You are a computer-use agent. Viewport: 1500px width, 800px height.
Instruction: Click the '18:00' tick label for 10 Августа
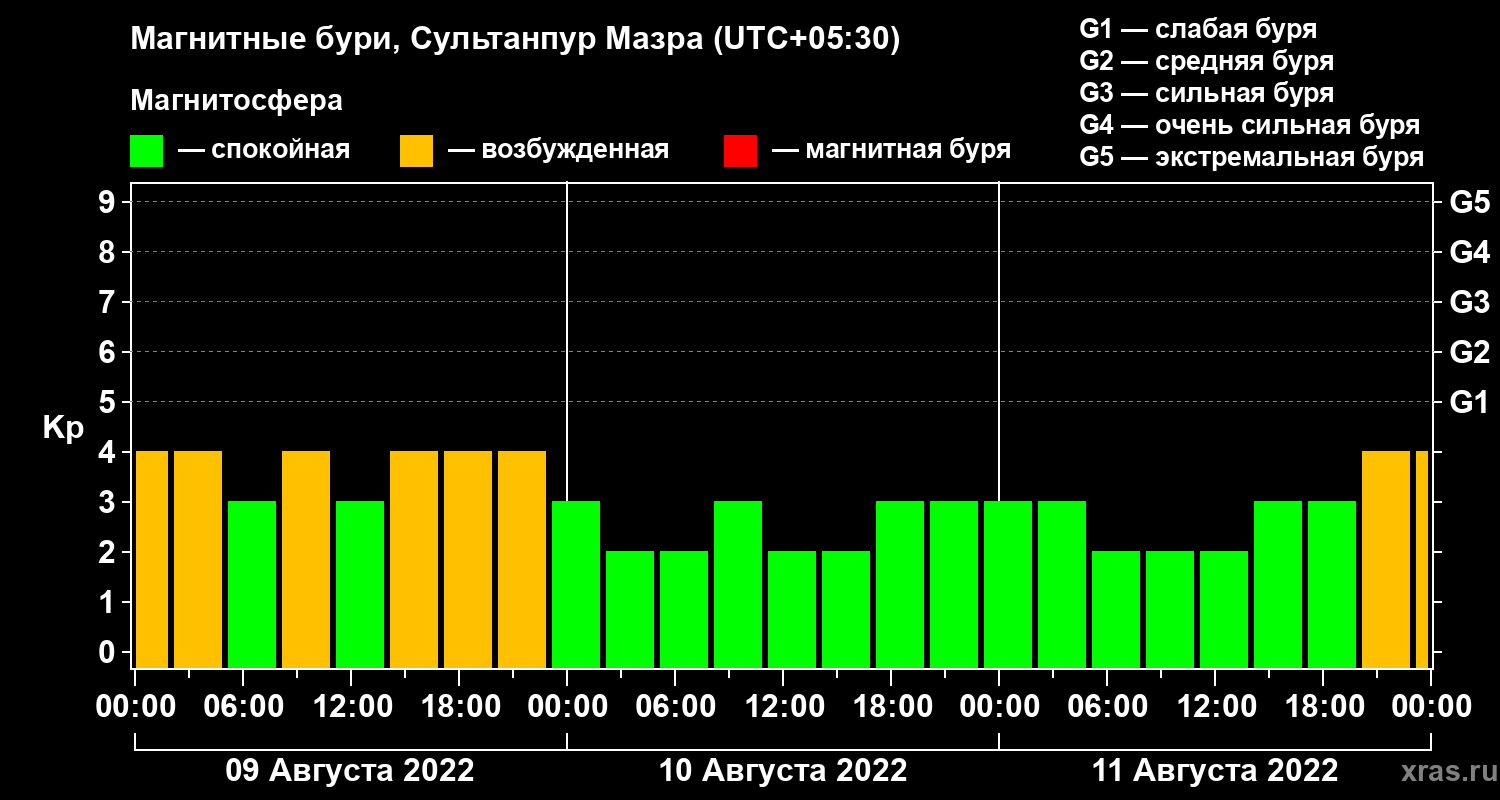tap(891, 706)
